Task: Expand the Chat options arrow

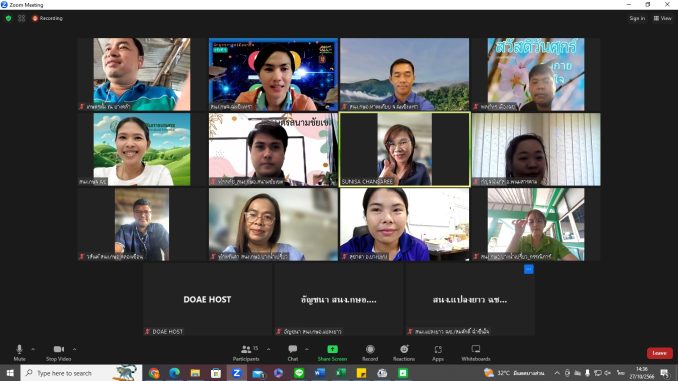Action: click(x=307, y=349)
